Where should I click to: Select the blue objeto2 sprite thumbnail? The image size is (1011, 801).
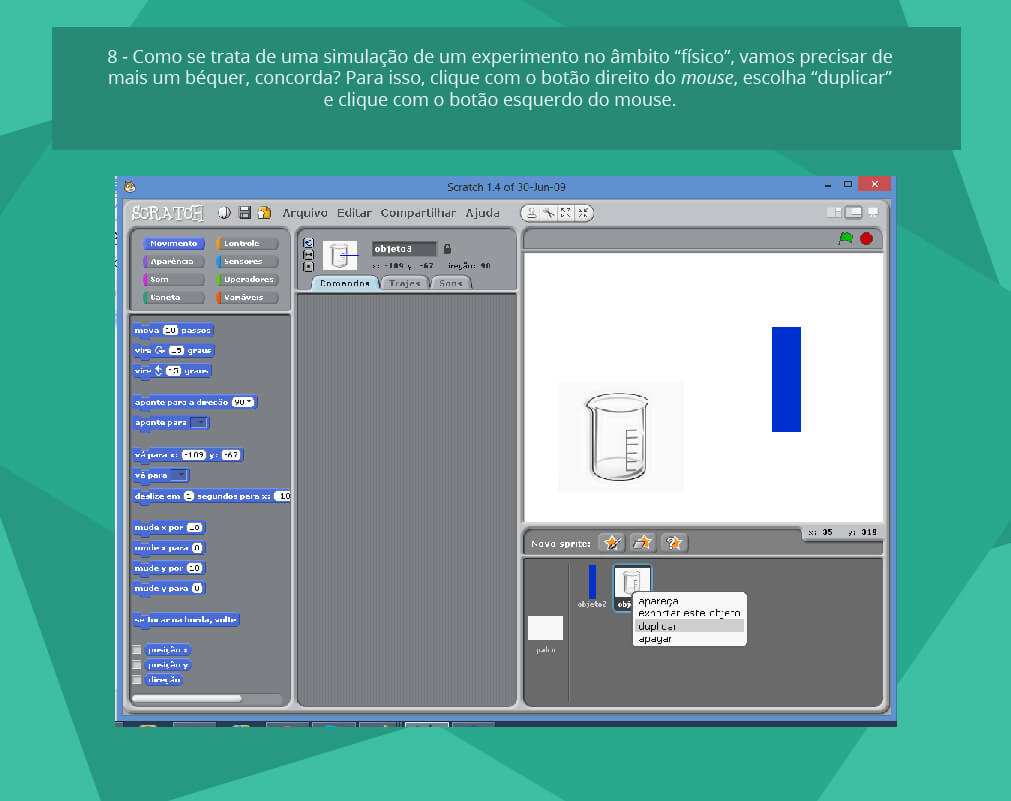592,583
